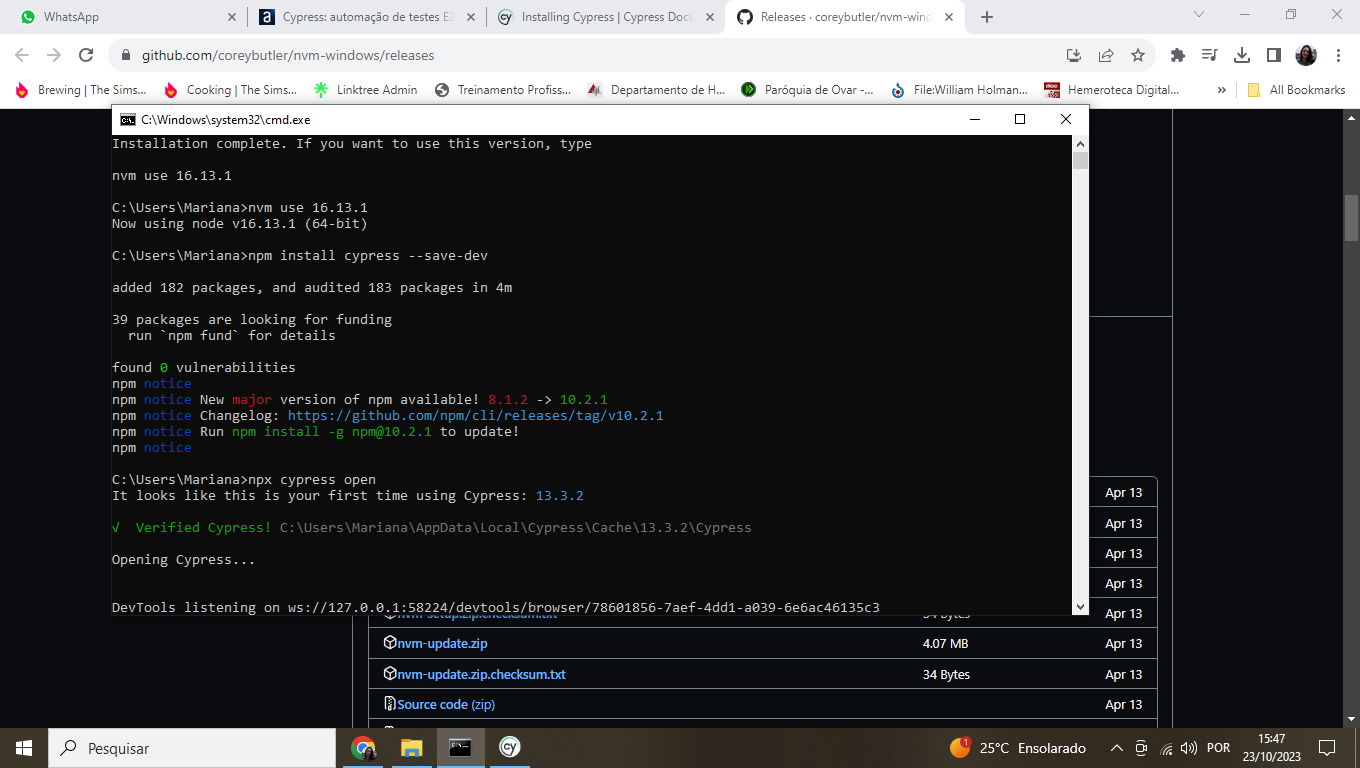The height and width of the screenshot is (768, 1360).
Task: Select the Command Prompt taskbar icon
Action: tap(460, 748)
